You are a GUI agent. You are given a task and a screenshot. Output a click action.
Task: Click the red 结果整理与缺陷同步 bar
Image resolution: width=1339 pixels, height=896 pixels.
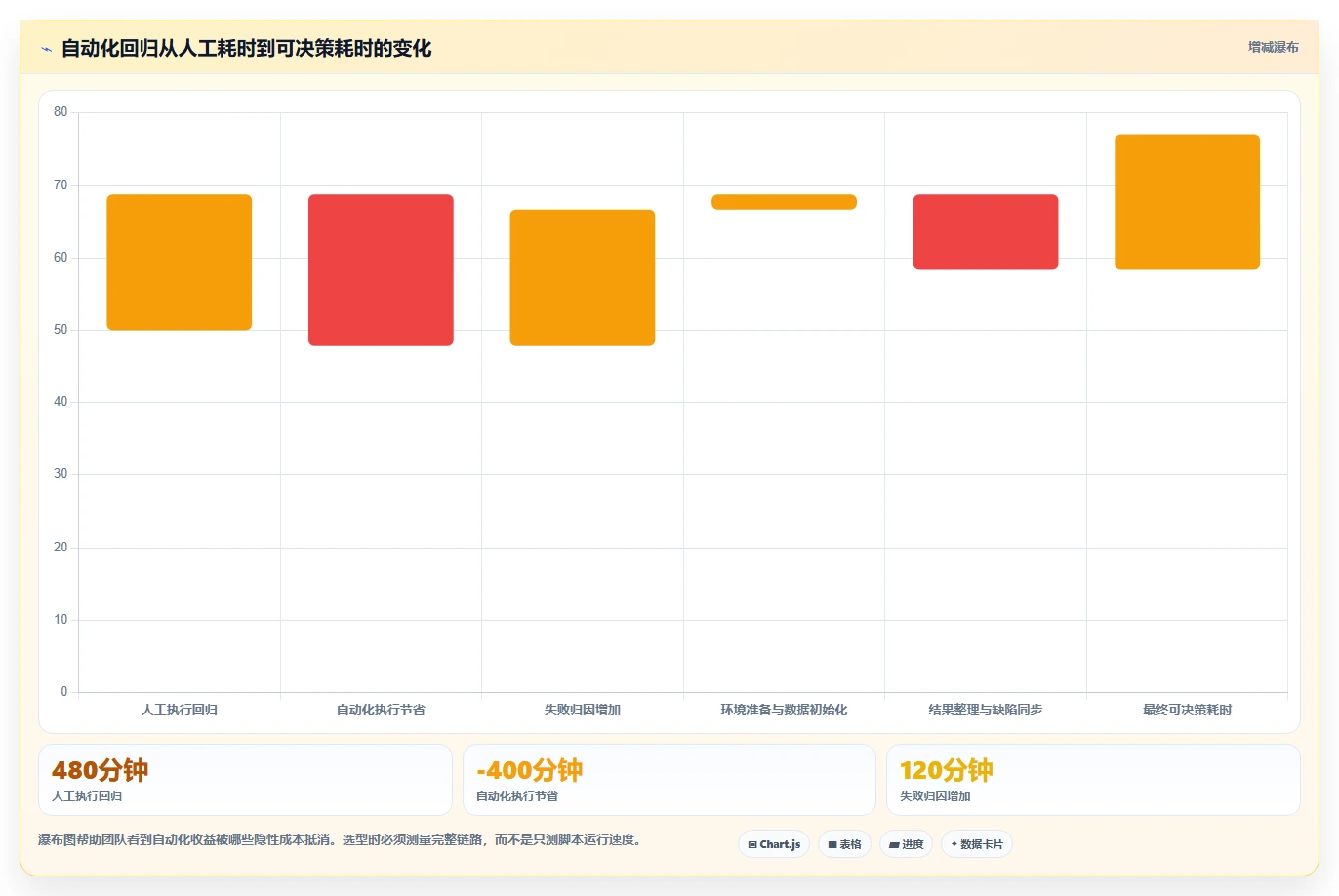point(986,232)
